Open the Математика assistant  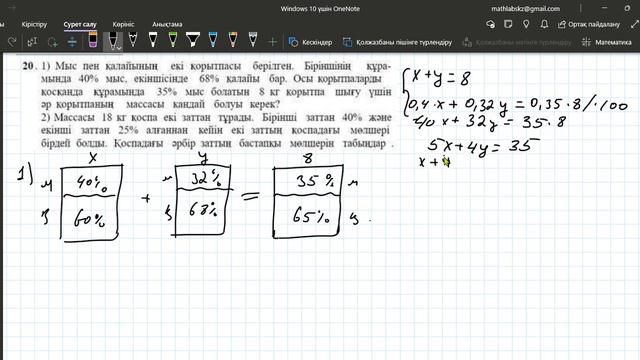click(x=607, y=42)
